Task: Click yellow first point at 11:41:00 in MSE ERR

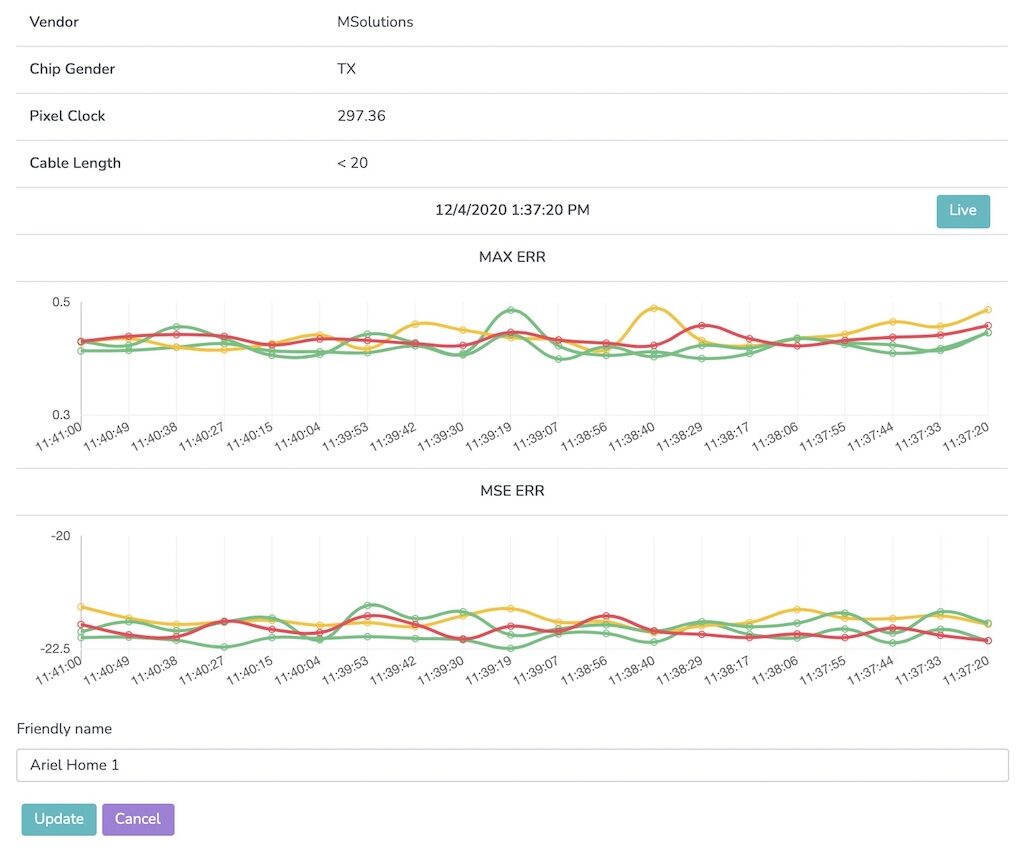Action: (81, 606)
